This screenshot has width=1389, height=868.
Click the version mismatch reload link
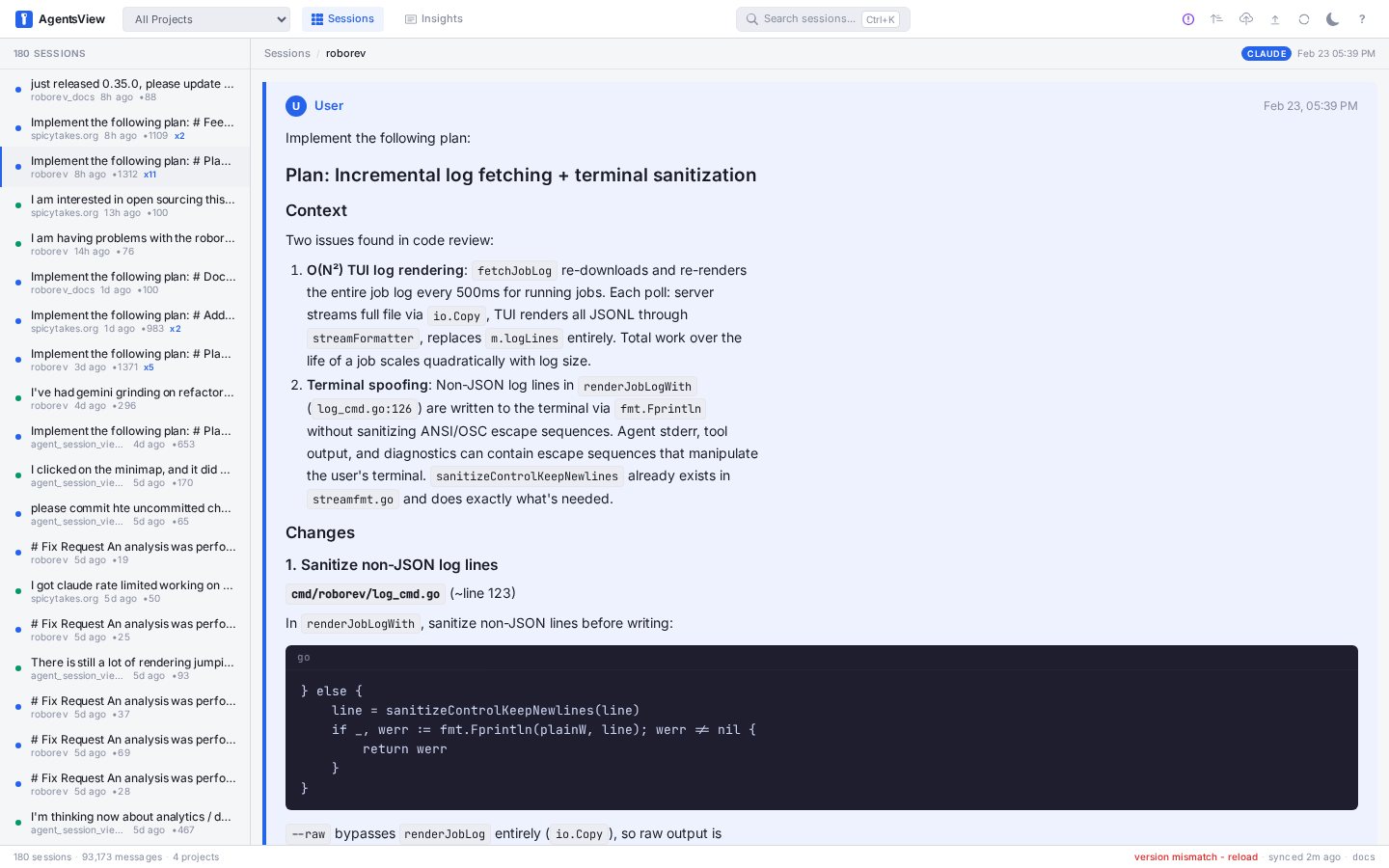tap(1195, 856)
